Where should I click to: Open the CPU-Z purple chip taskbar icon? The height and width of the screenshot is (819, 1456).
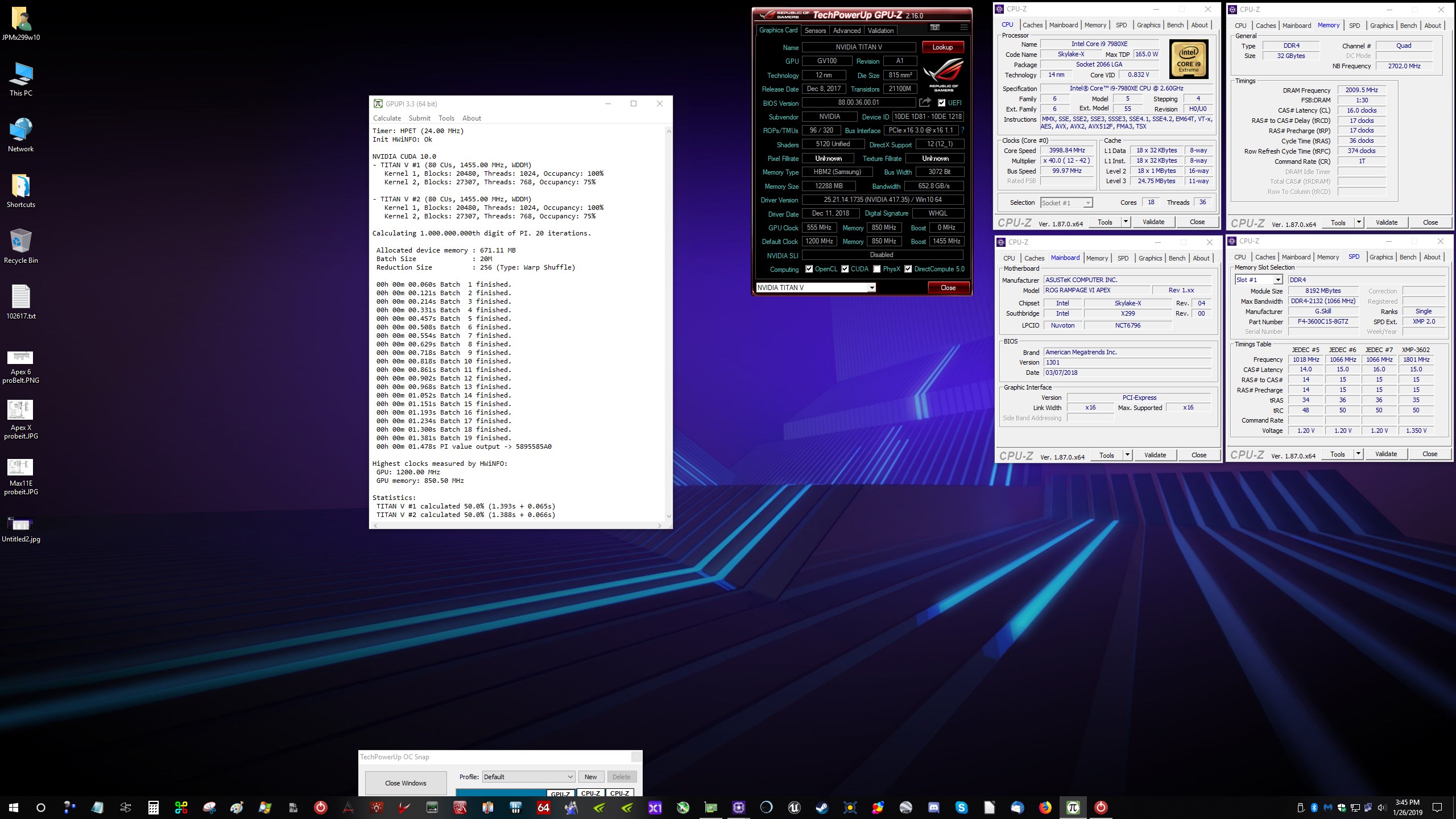click(738, 807)
